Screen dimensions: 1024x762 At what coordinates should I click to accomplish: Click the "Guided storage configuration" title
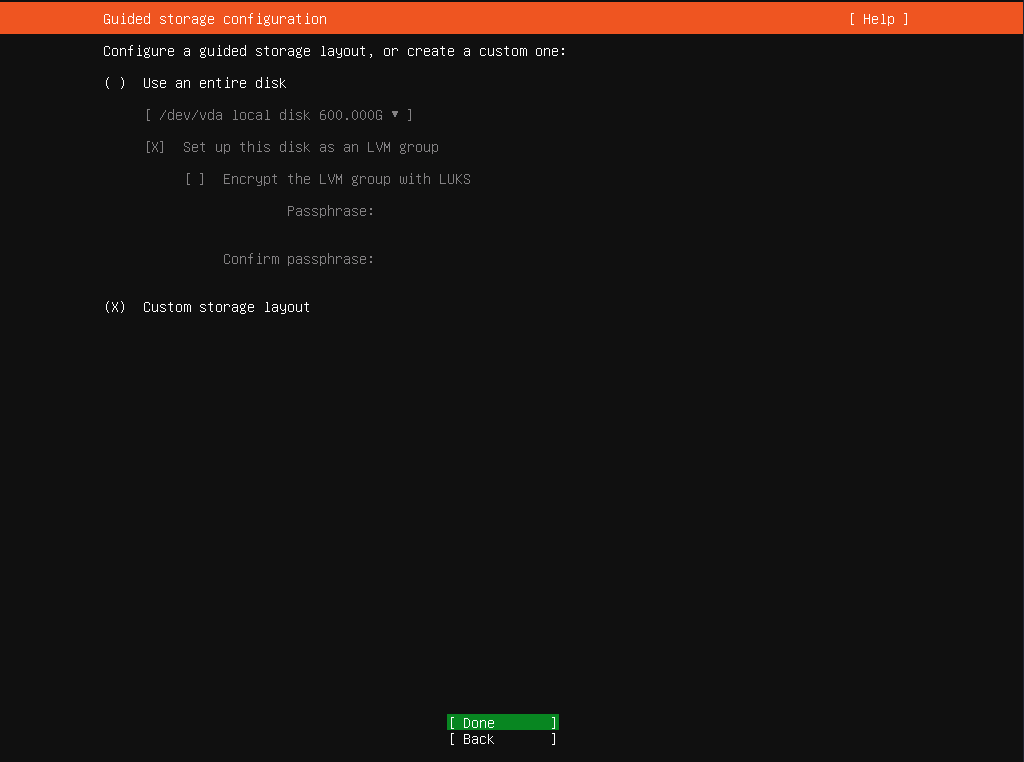click(x=214, y=19)
